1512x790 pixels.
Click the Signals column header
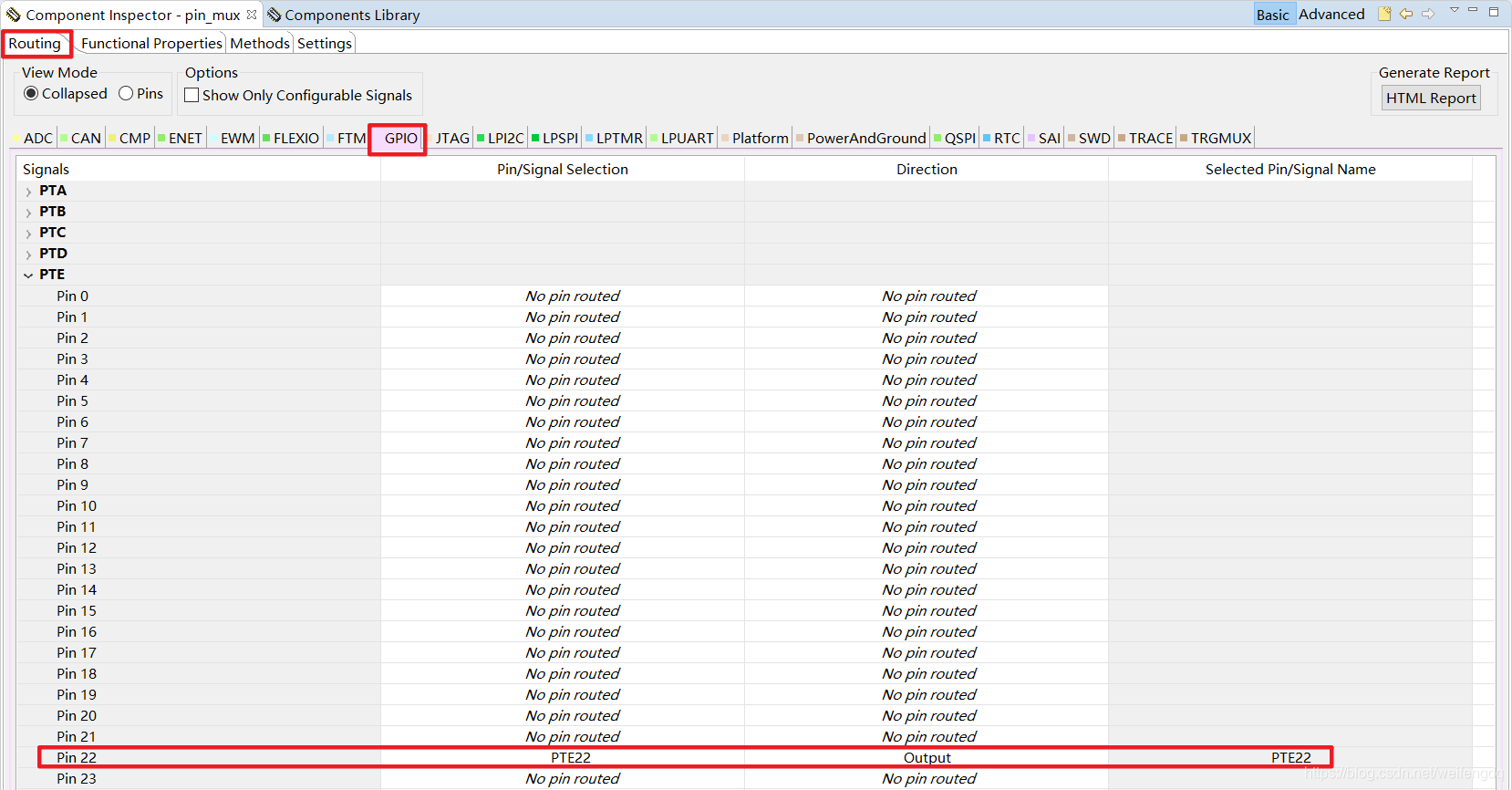(198, 169)
